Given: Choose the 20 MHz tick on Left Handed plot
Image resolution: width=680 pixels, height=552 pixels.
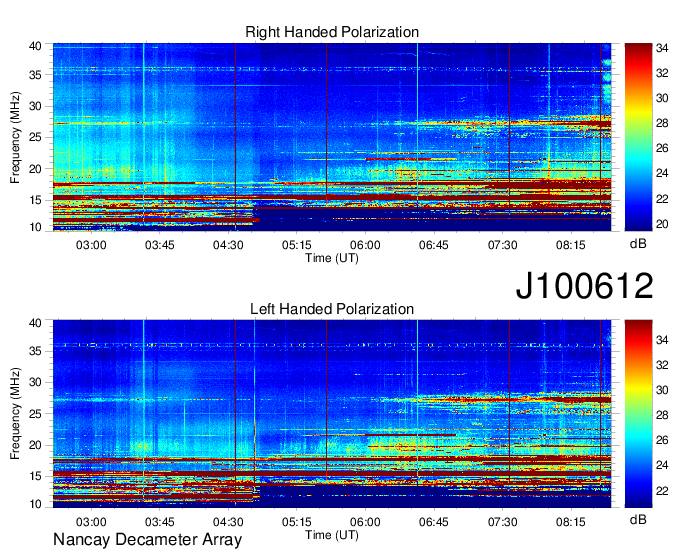Looking at the screenshot, I should [35, 445].
